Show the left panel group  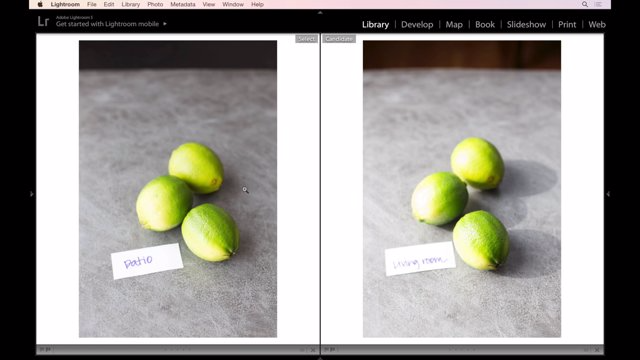point(32,194)
